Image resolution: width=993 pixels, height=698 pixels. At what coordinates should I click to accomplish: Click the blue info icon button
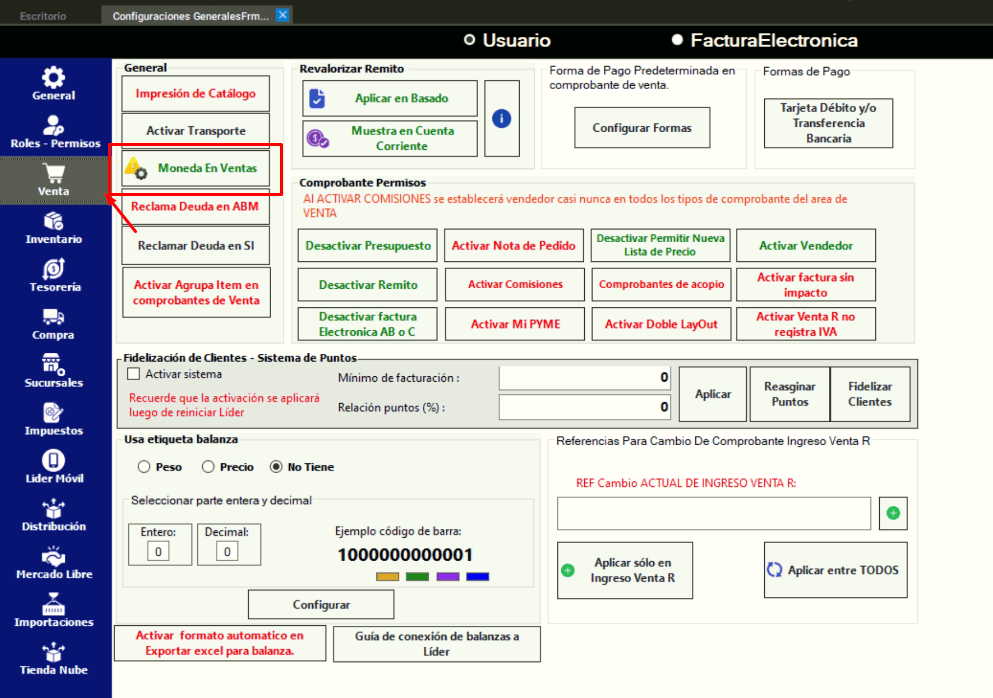502,118
